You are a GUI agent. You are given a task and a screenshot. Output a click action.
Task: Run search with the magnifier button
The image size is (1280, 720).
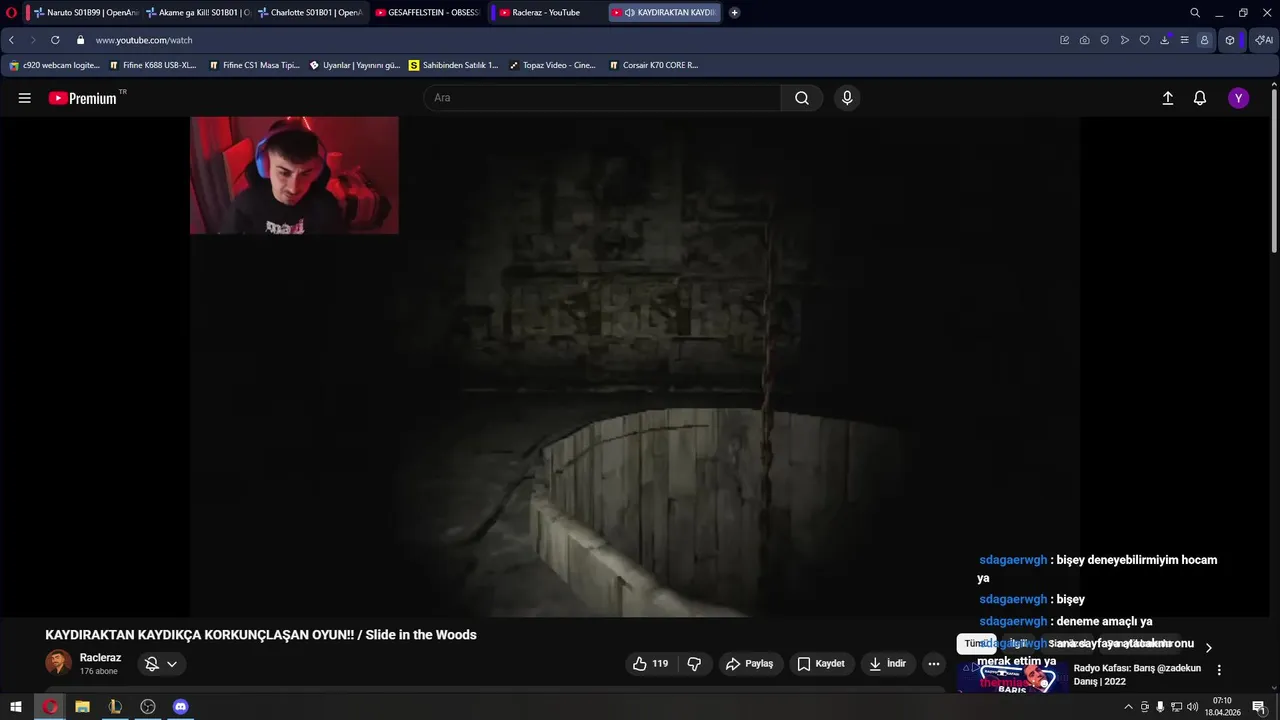802,98
